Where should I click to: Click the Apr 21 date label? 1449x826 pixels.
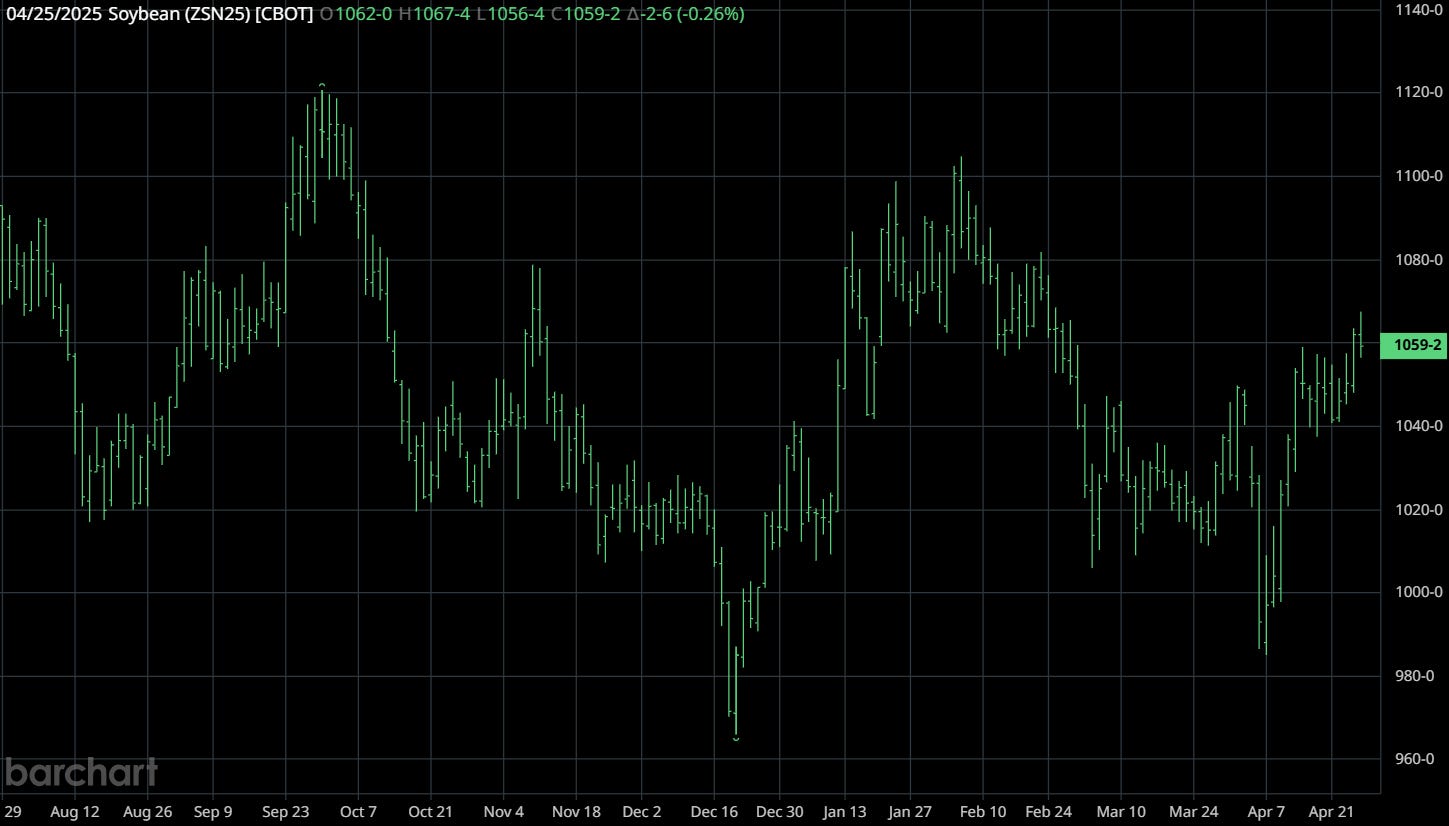(x=1332, y=811)
